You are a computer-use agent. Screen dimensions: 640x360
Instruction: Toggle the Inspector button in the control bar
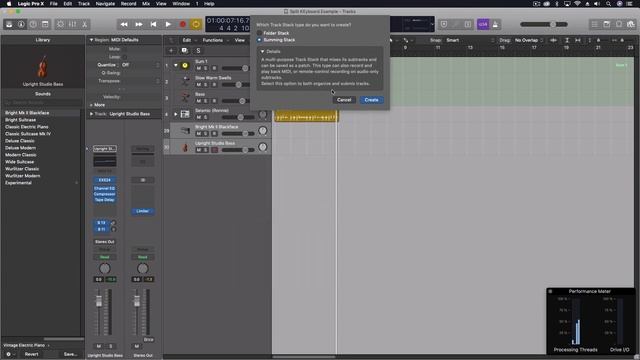(21, 24)
